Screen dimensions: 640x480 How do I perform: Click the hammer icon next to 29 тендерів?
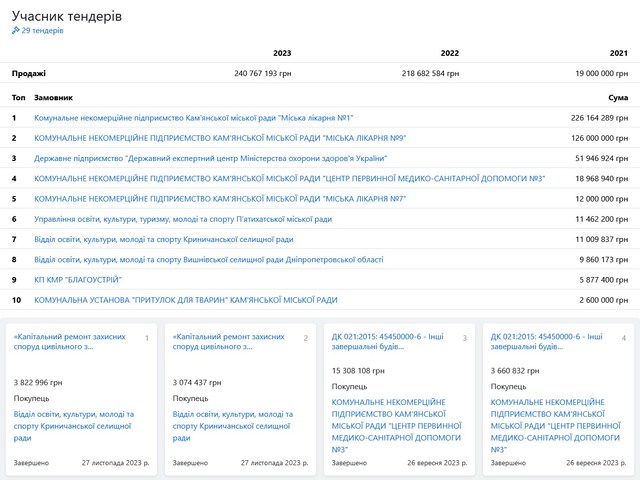pyautogui.click(x=16, y=30)
